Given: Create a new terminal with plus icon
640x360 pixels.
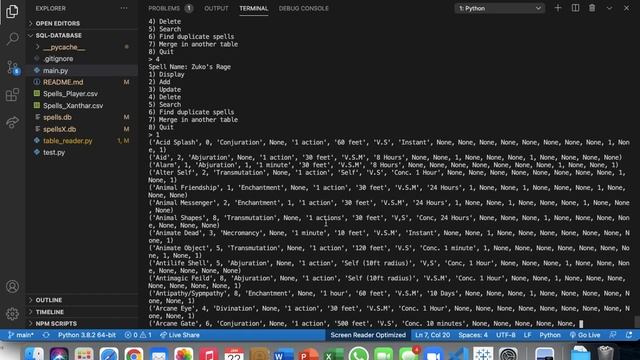Looking at the screenshot, I should click(x=558, y=8).
